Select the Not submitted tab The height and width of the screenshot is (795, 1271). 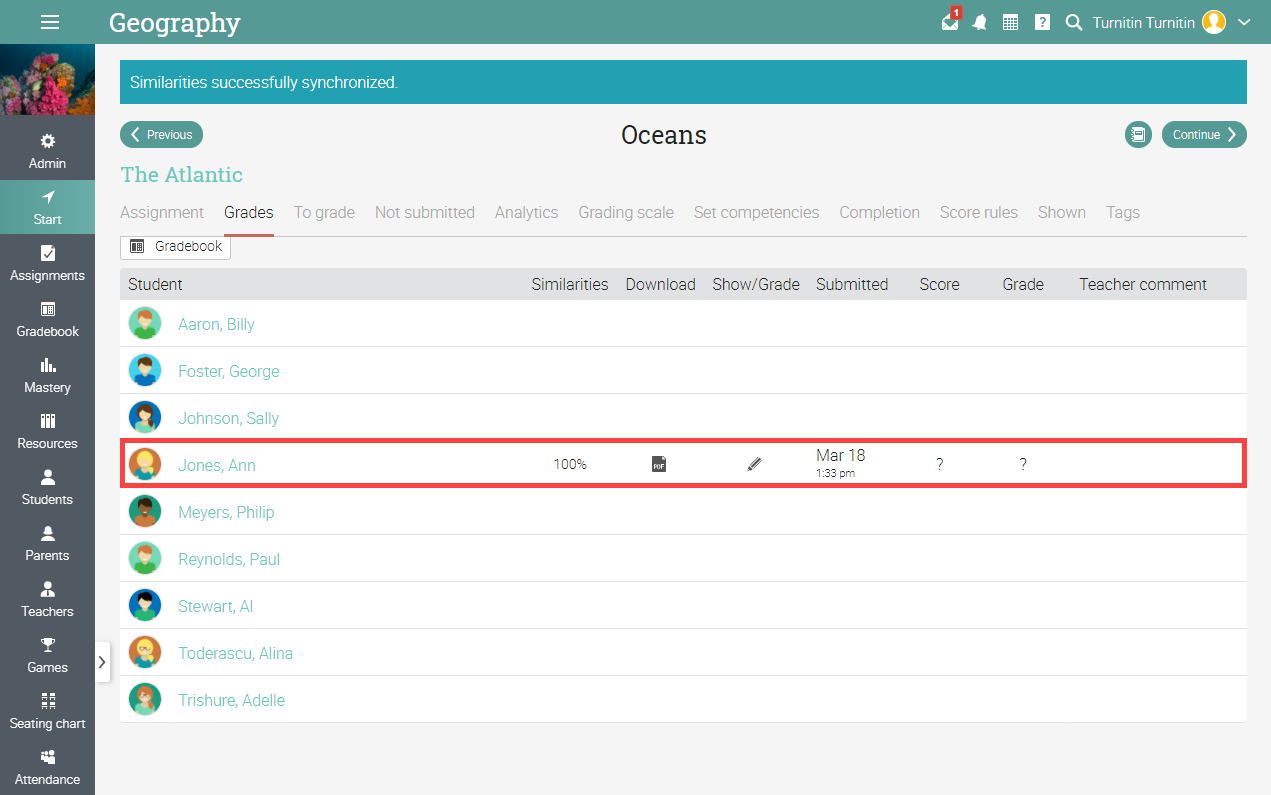click(x=424, y=212)
